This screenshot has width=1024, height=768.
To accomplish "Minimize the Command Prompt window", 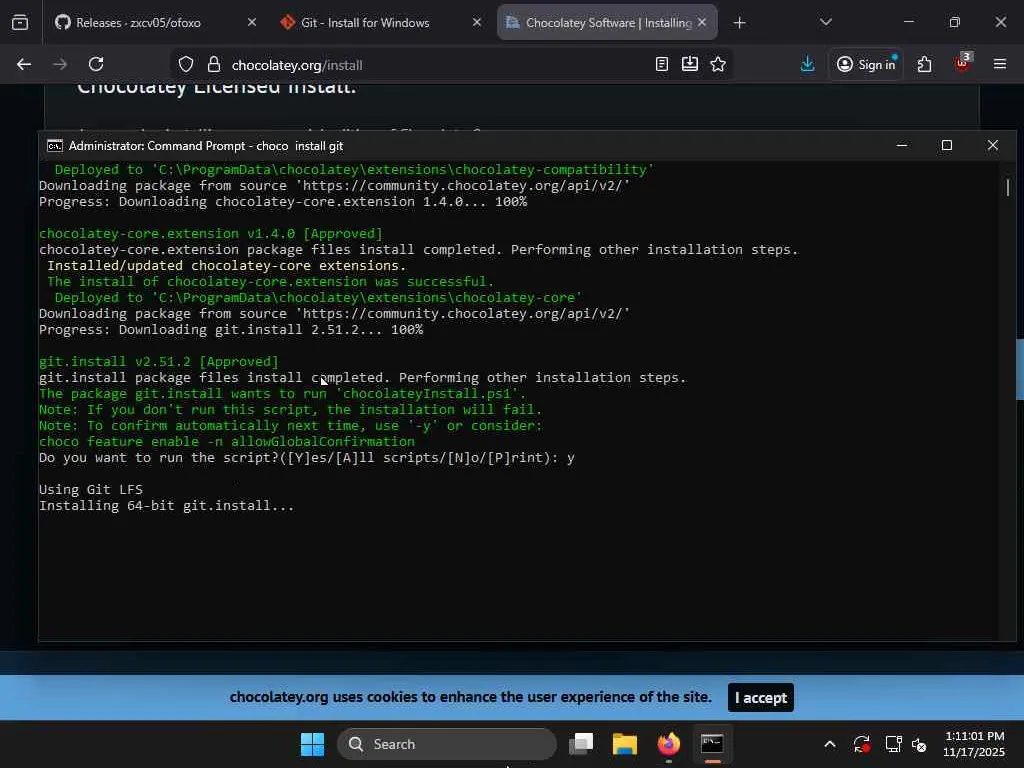I will click(x=902, y=146).
